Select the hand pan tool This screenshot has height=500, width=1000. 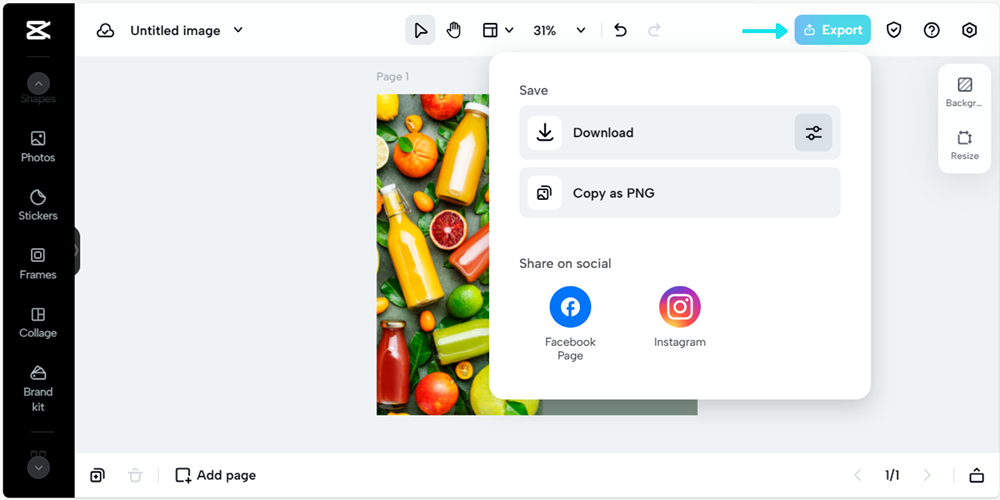[453, 30]
